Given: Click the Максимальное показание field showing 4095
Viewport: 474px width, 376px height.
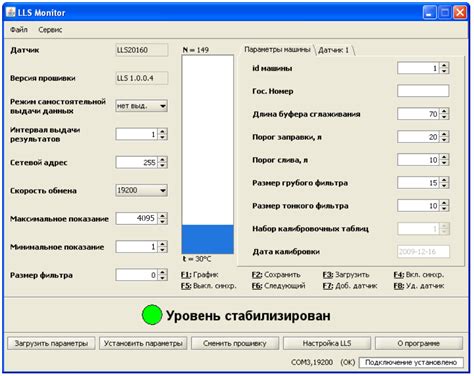Looking at the screenshot, I should tap(137, 219).
